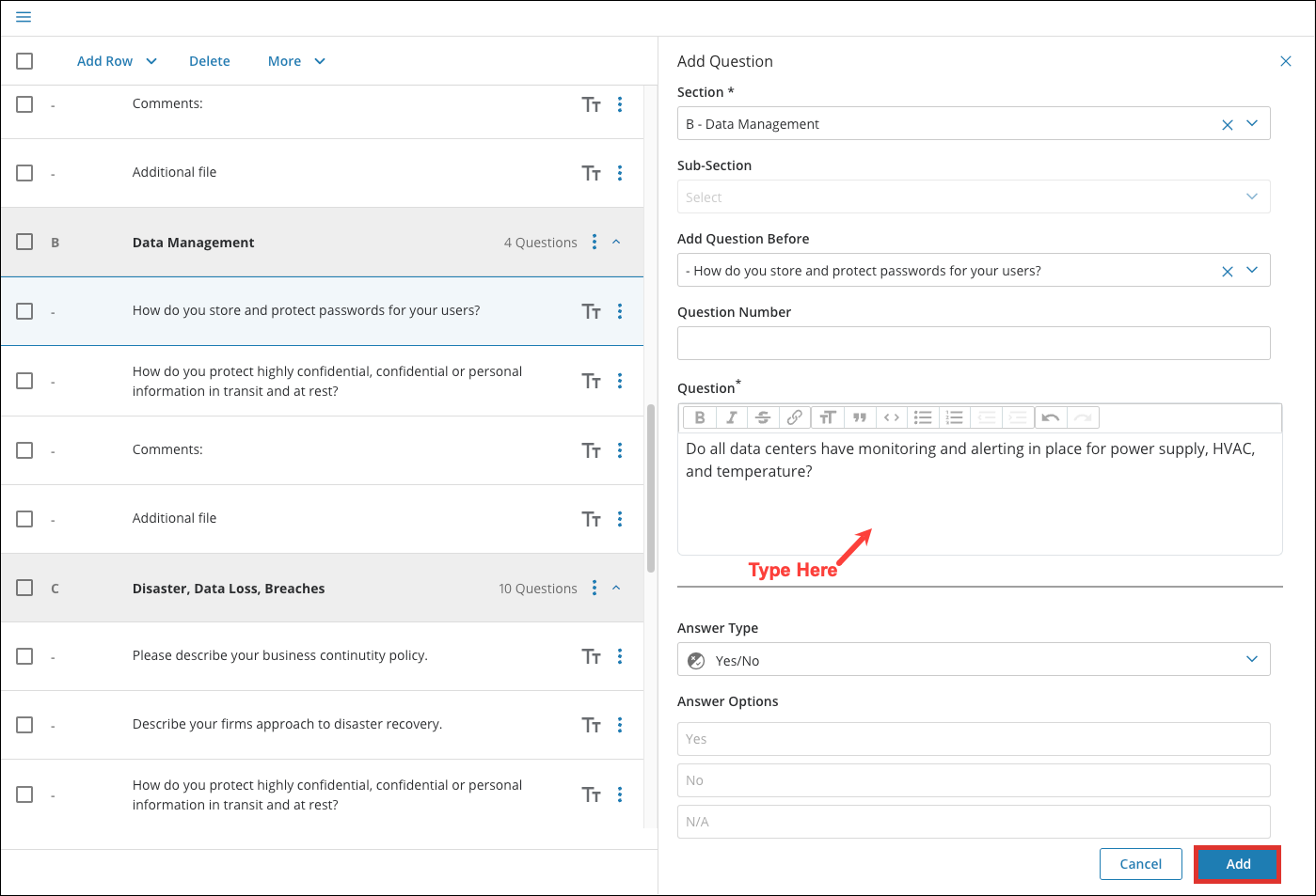Click the Add button to save the question
Image resolution: width=1316 pixels, height=896 pixels.
coord(1237,864)
